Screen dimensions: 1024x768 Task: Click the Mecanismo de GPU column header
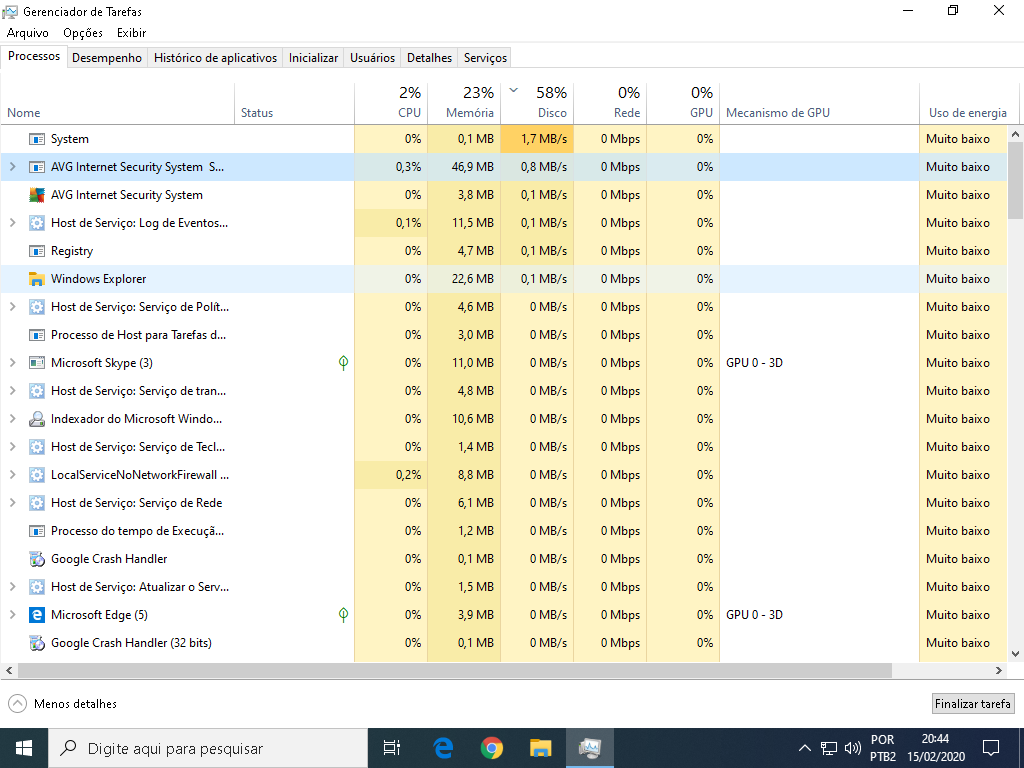819,103
